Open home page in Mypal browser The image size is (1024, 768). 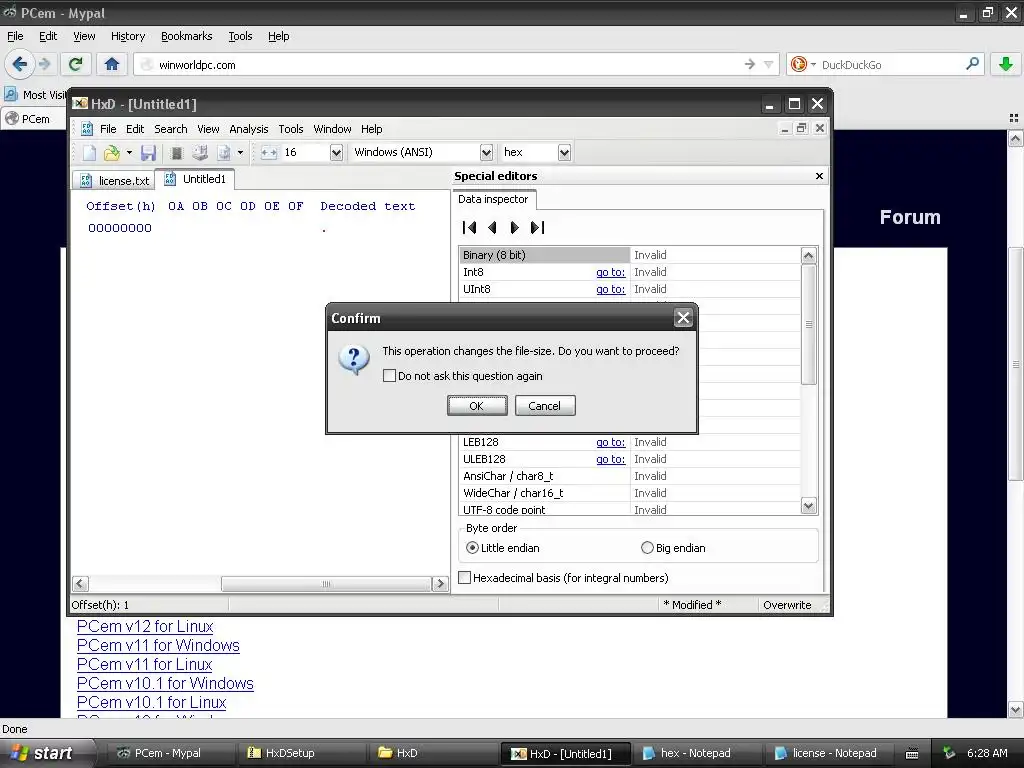coord(112,64)
